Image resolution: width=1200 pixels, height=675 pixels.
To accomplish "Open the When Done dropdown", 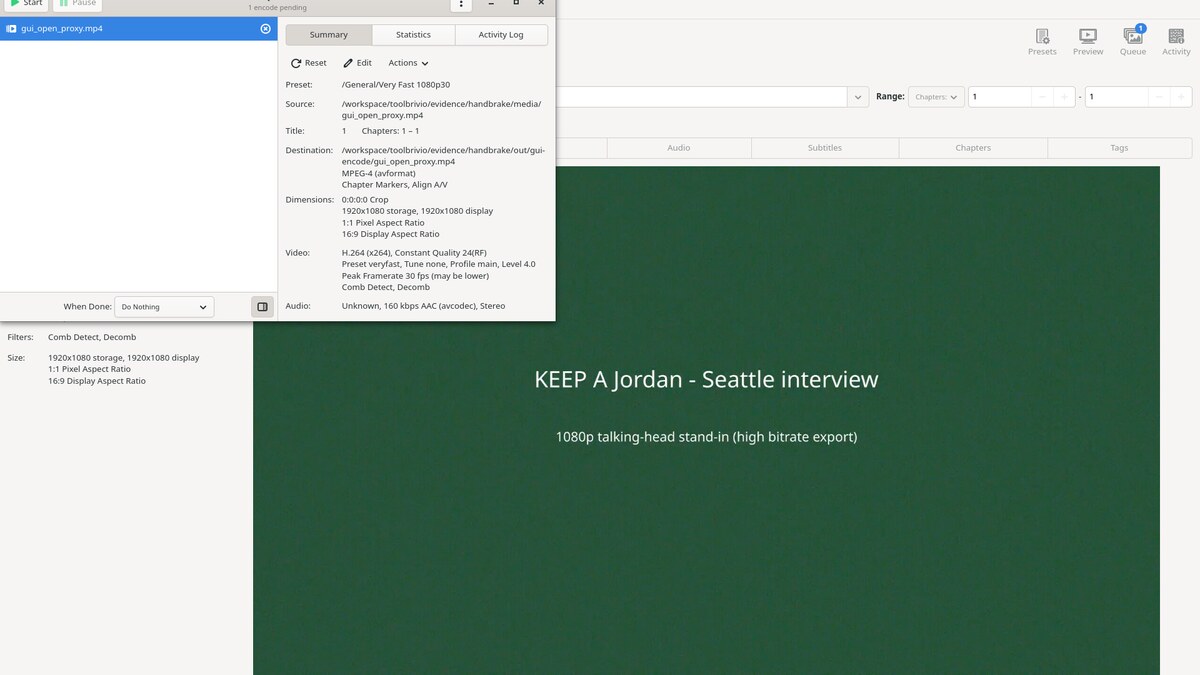I will coord(164,307).
